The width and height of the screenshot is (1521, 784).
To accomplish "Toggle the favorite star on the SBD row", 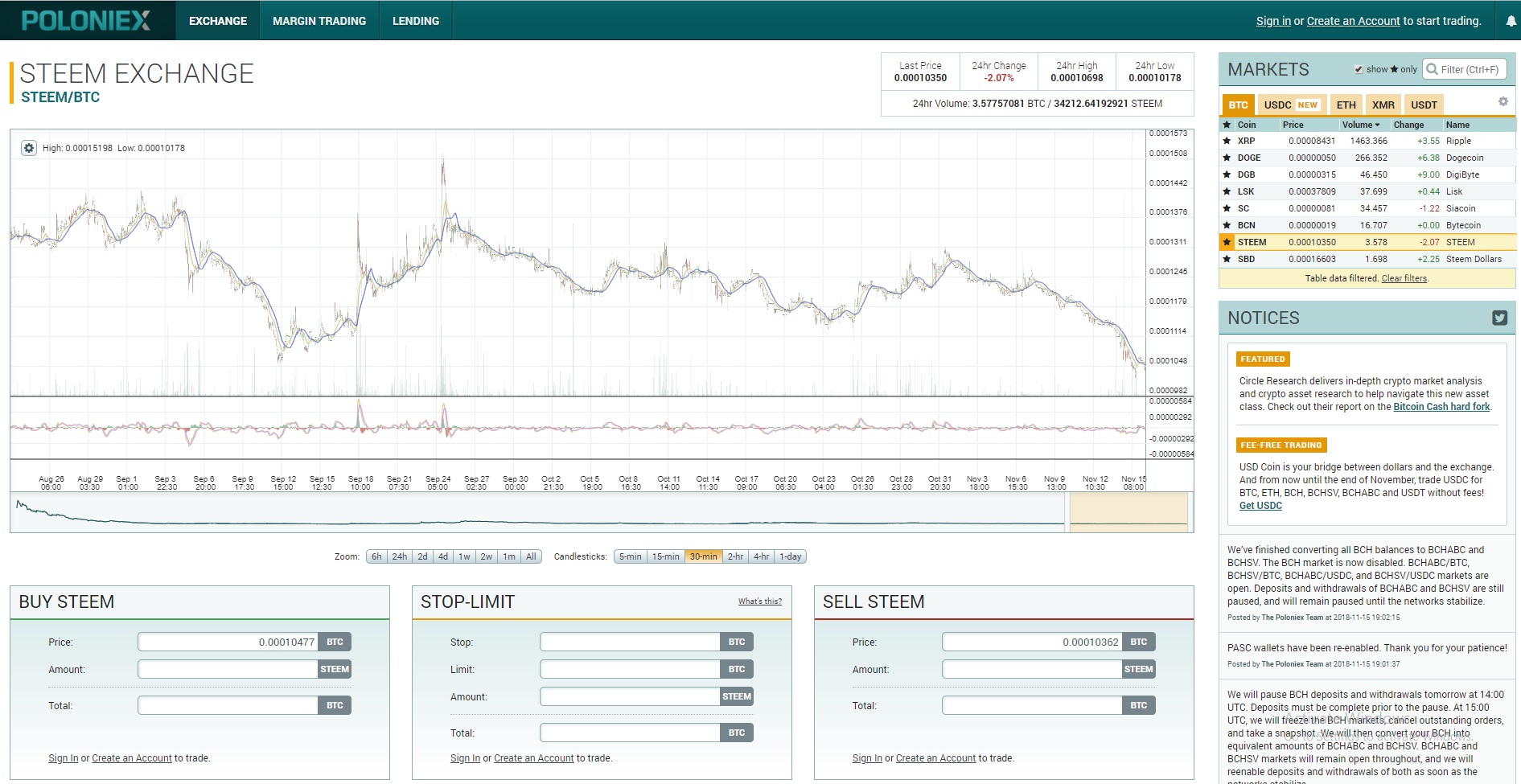I will coord(1227,259).
